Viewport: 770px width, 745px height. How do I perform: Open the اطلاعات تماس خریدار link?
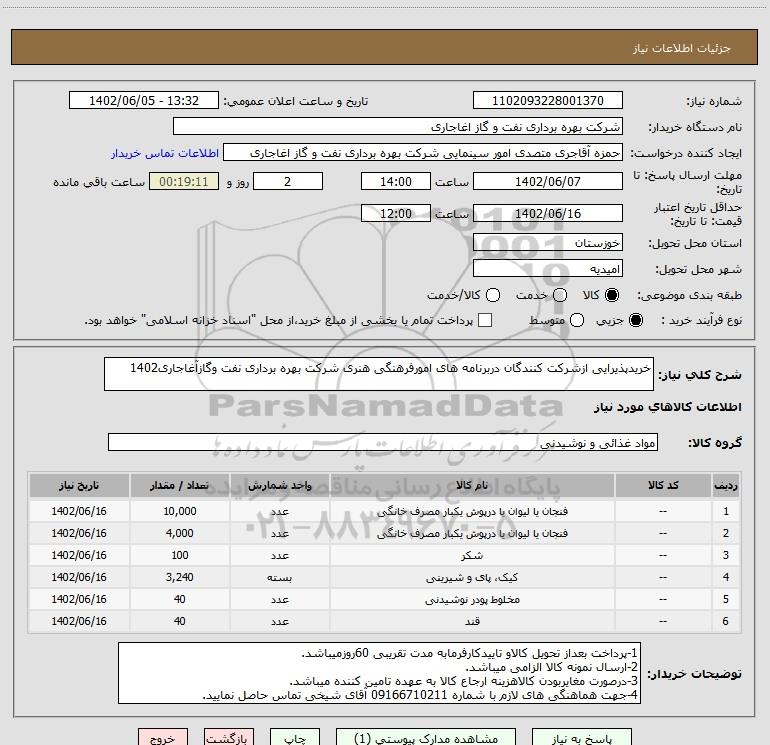pyautogui.click(x=165, y=153)
